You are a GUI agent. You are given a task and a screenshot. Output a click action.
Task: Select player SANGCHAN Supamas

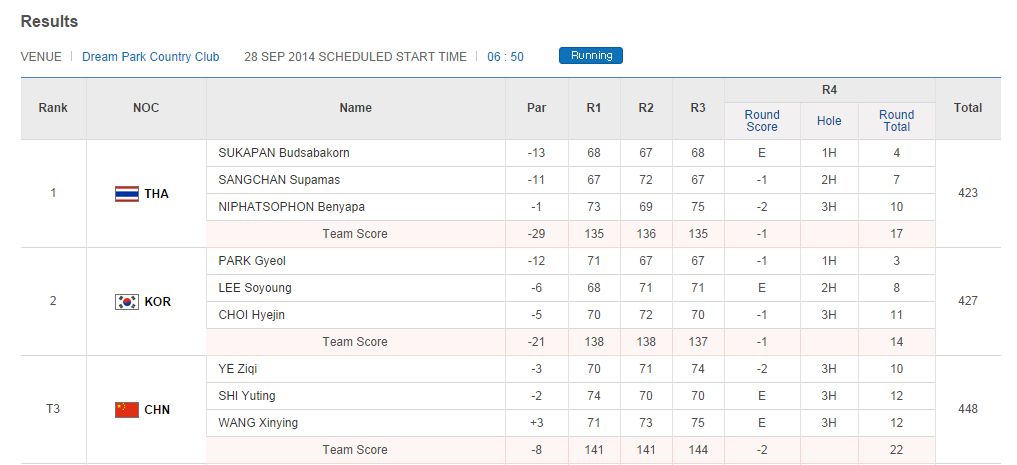(279, 180)
